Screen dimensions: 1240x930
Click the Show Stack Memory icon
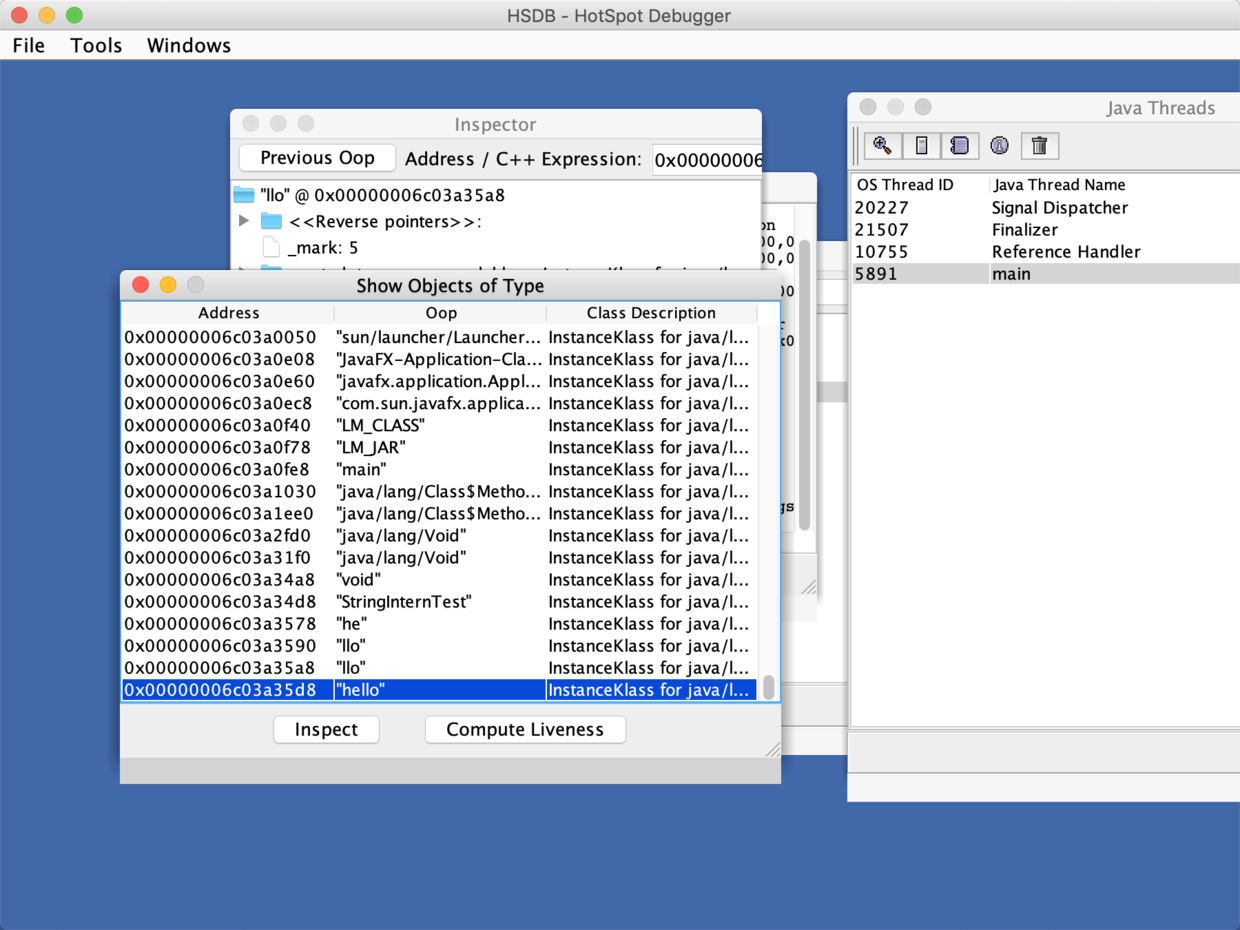(921, 146)
